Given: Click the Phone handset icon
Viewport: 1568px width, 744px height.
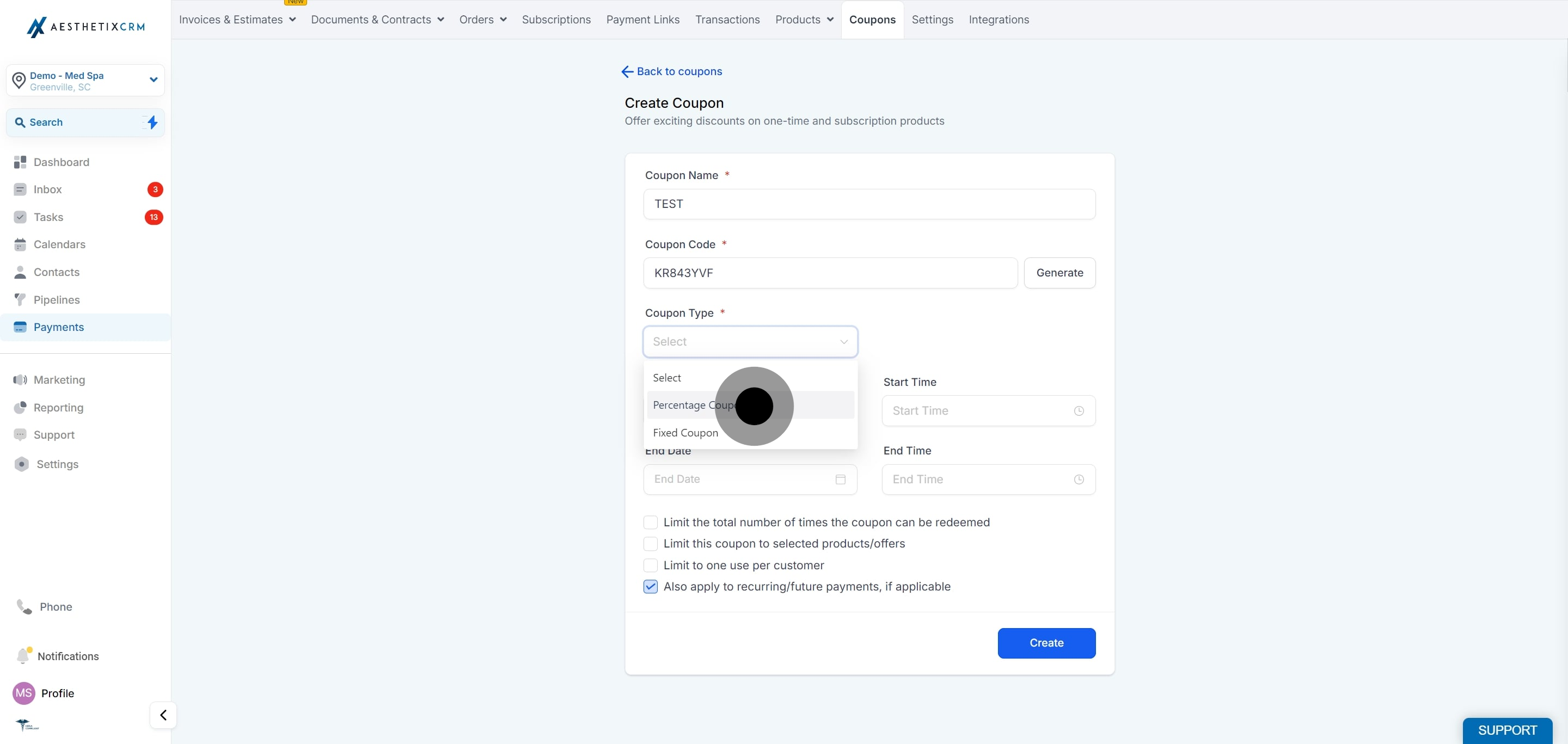Looking at the screenshot, I should (24, 606).
